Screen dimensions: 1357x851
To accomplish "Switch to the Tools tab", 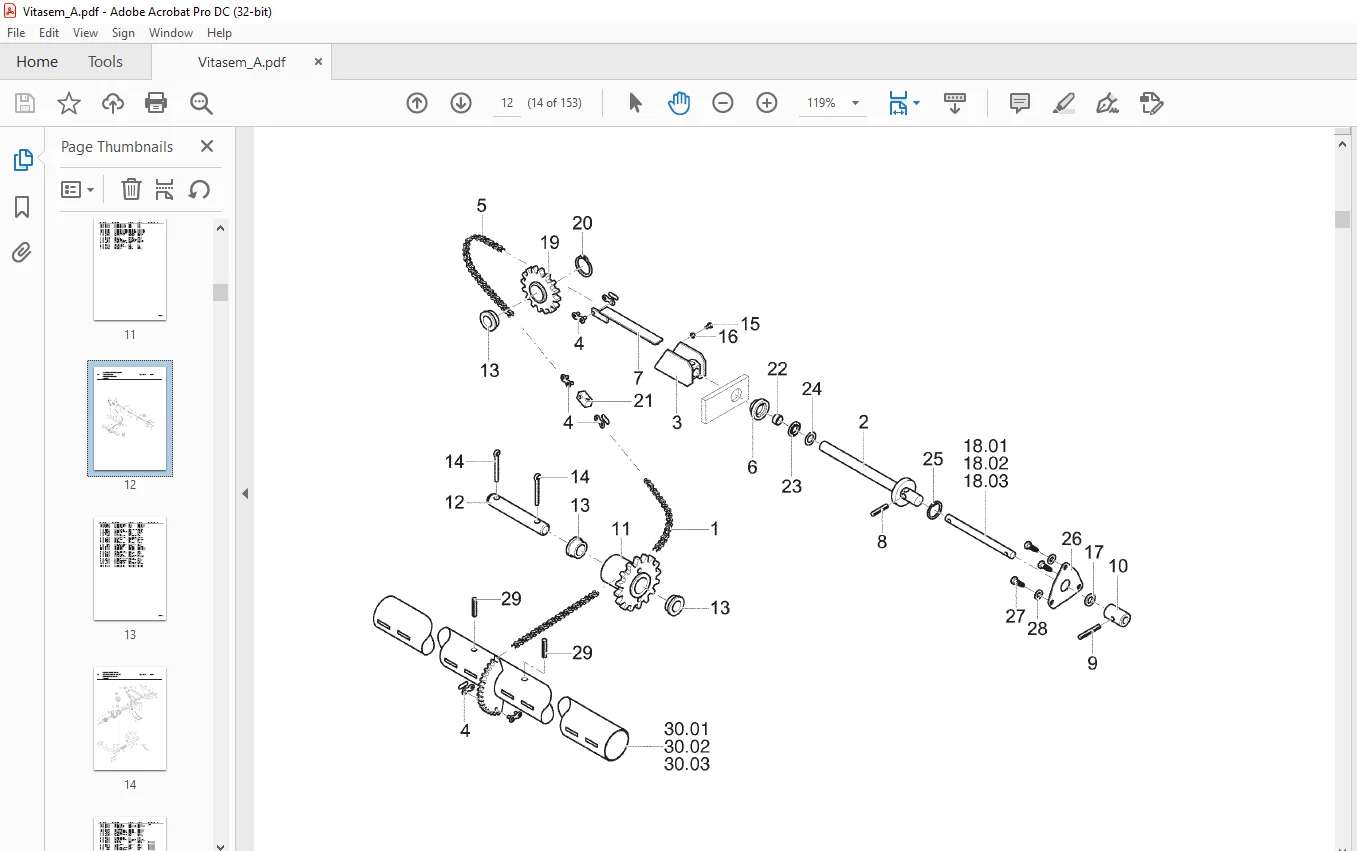I will tap(105, 61).
